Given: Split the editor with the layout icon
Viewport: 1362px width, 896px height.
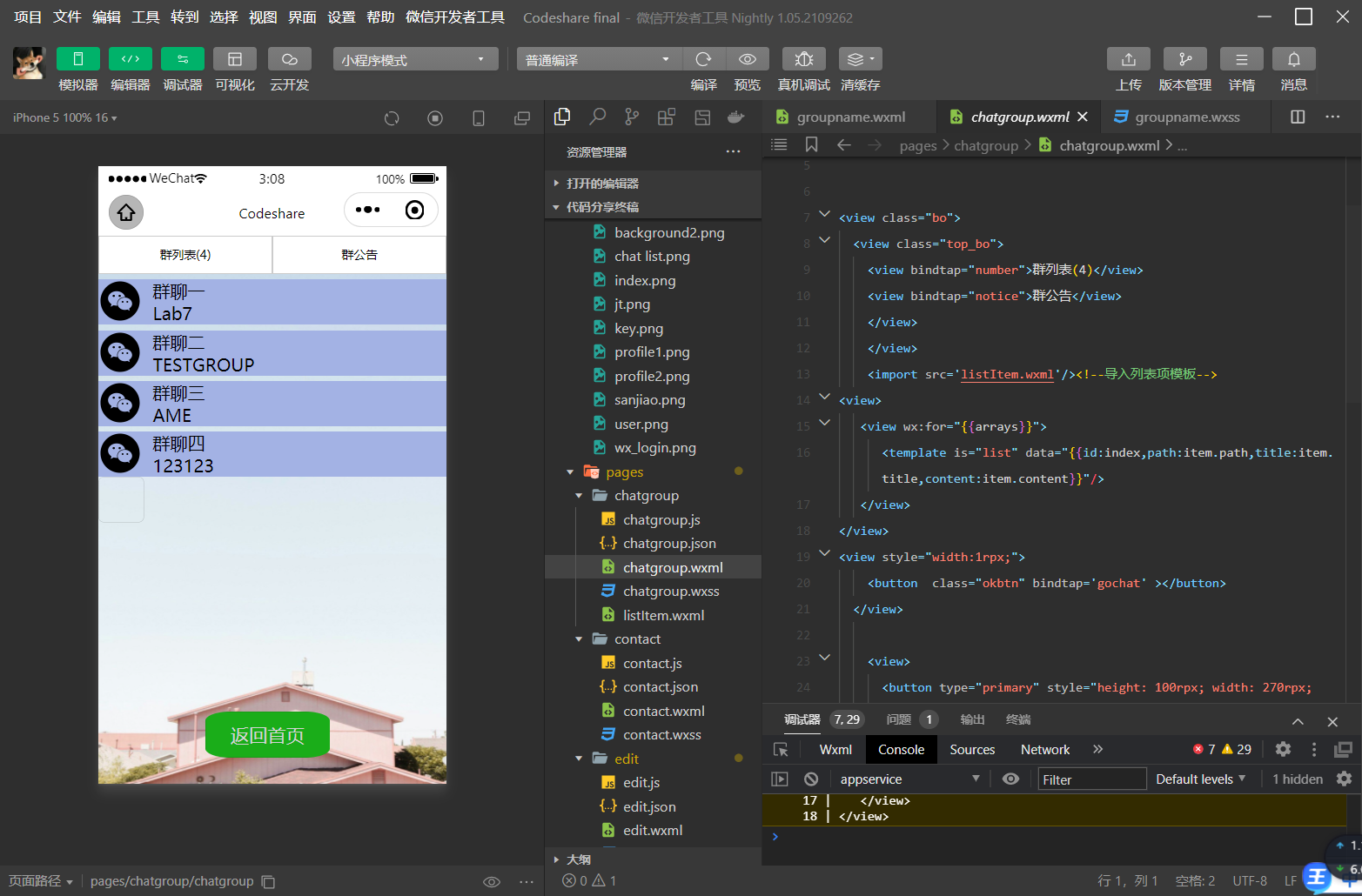Looking at the screenshot, I should pyautogui.click(x=1298, y=117).
